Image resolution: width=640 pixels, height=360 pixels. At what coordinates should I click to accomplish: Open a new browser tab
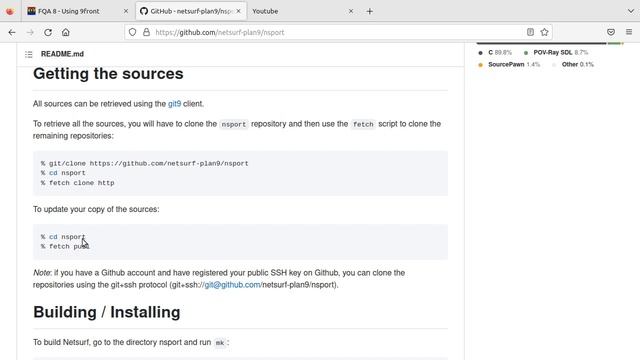[369, 11]
